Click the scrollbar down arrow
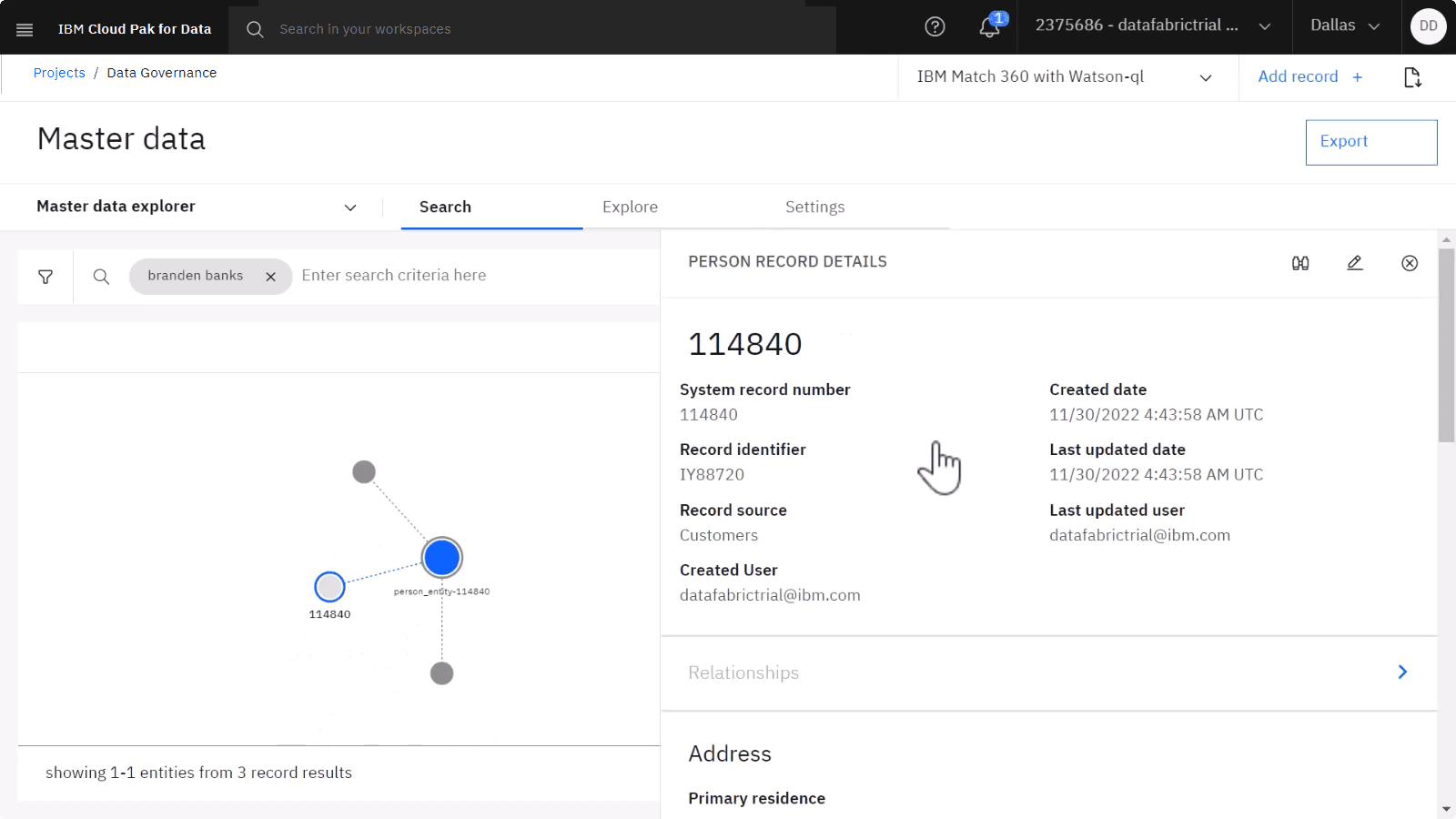 pyautogui.click(x=1446, y=809)
